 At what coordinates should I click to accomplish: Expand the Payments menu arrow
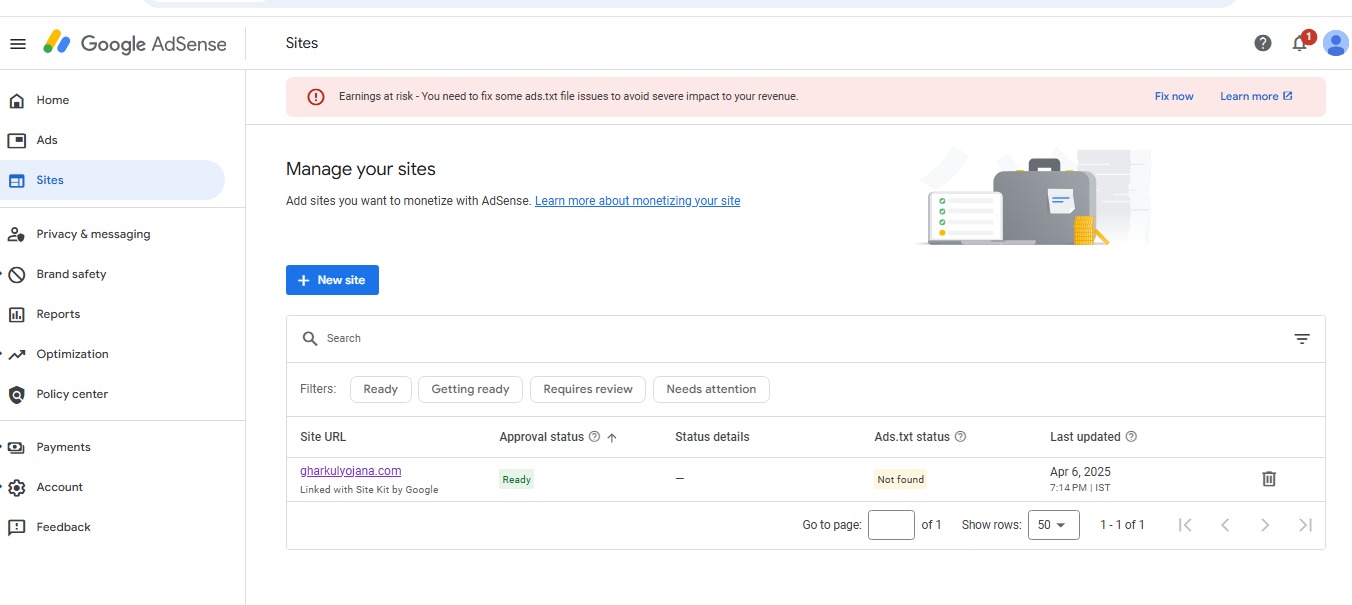click(3, 447)
